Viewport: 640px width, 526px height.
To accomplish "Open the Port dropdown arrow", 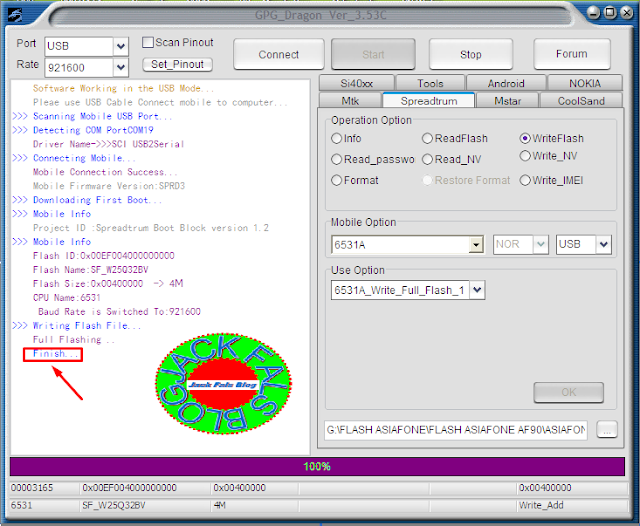I will pyautogui.click(x=120, y=47).
